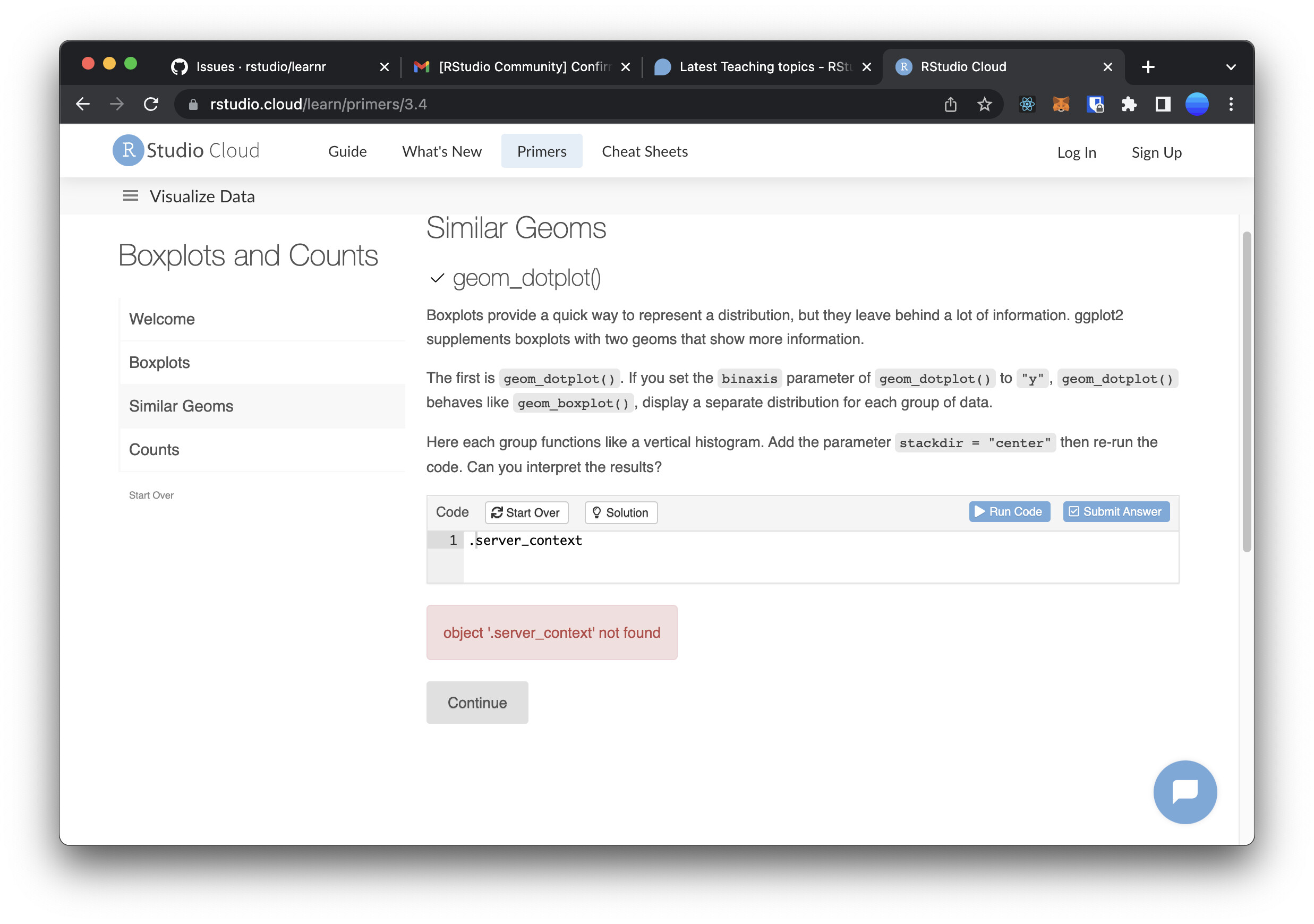Open the Chrome three-dot menu
This screenshot has width=1314, height=924.
point(1231,104)
